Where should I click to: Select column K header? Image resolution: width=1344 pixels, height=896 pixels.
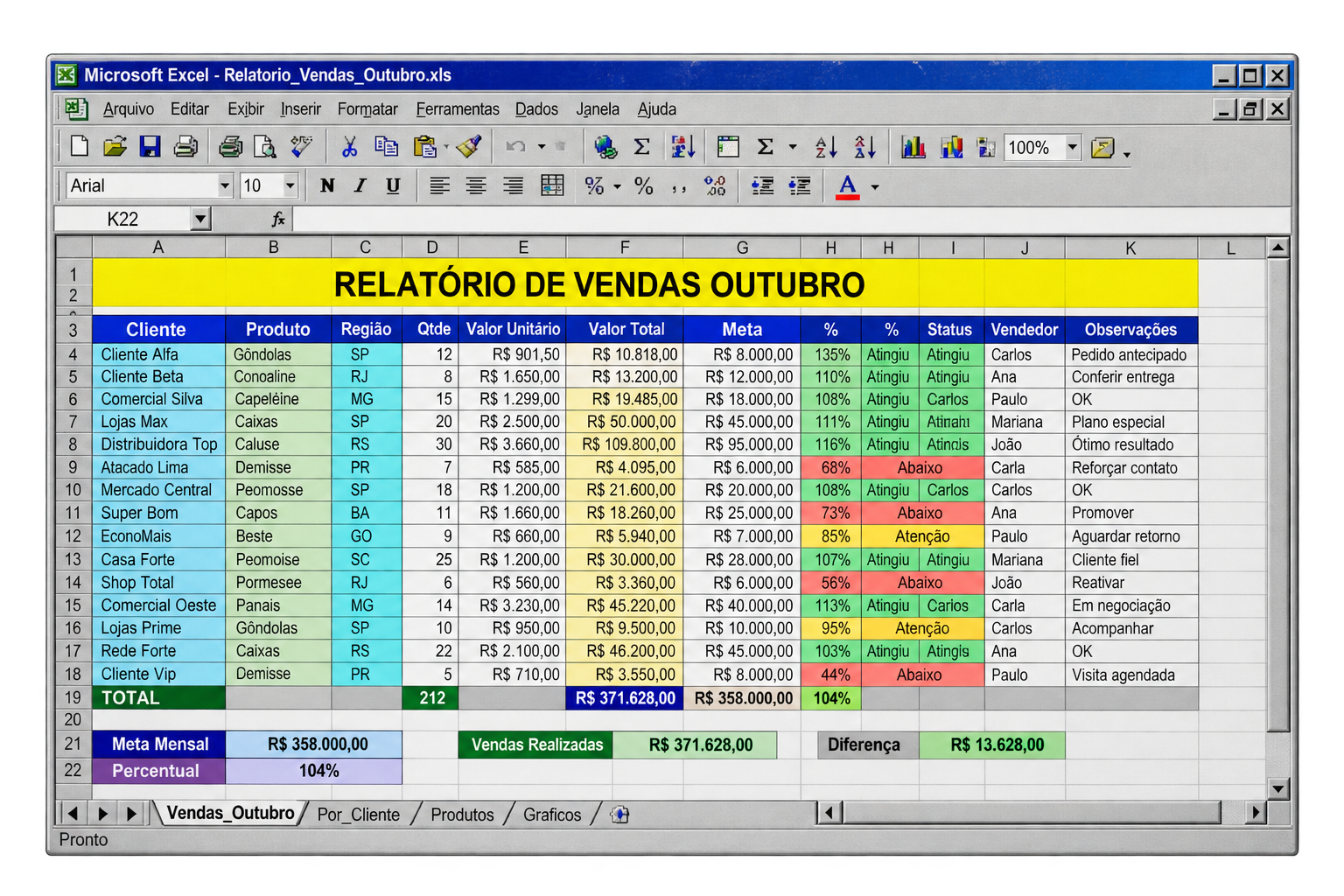point(1130,248)
